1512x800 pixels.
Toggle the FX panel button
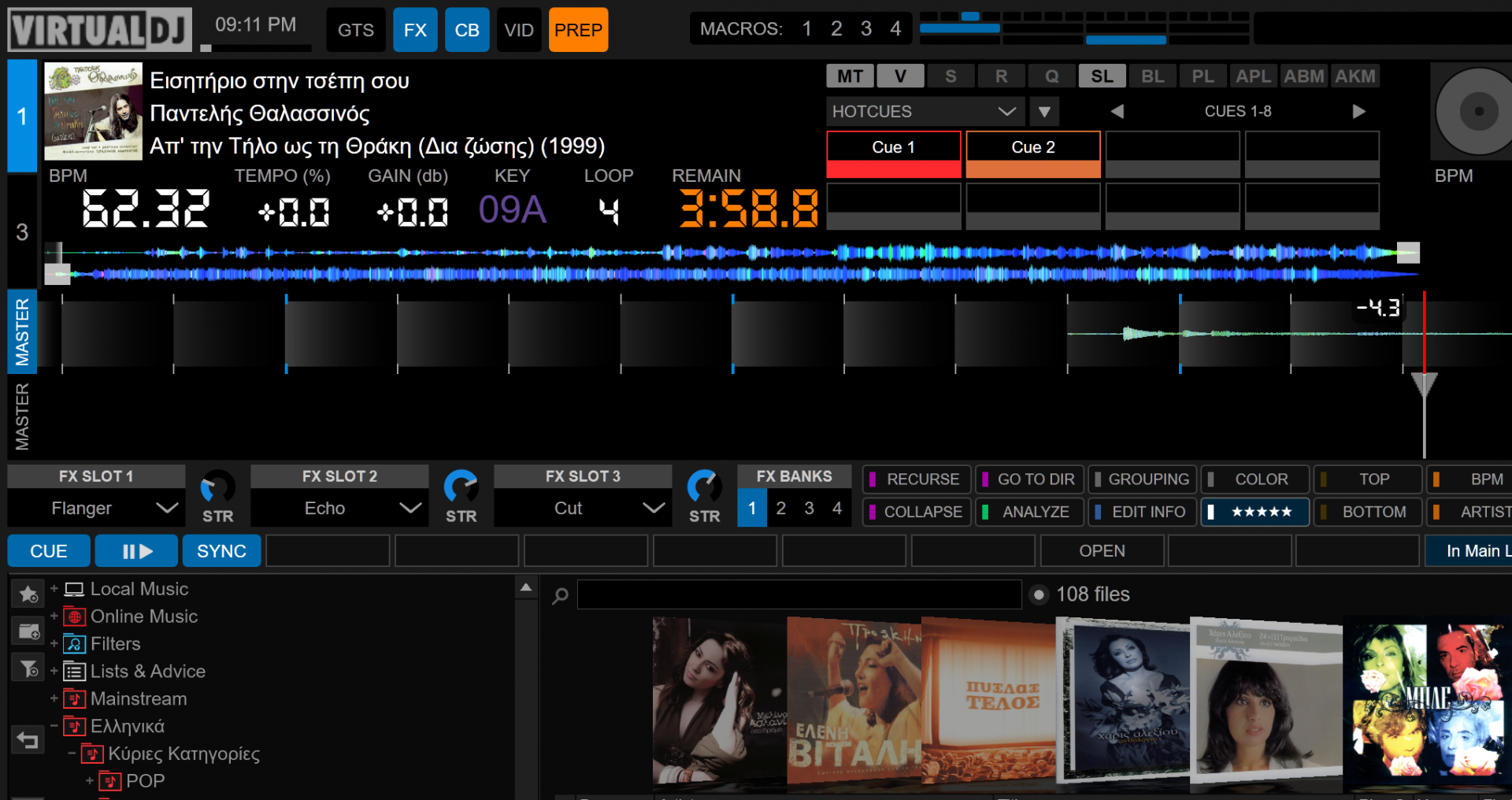(x=415, y=30)
